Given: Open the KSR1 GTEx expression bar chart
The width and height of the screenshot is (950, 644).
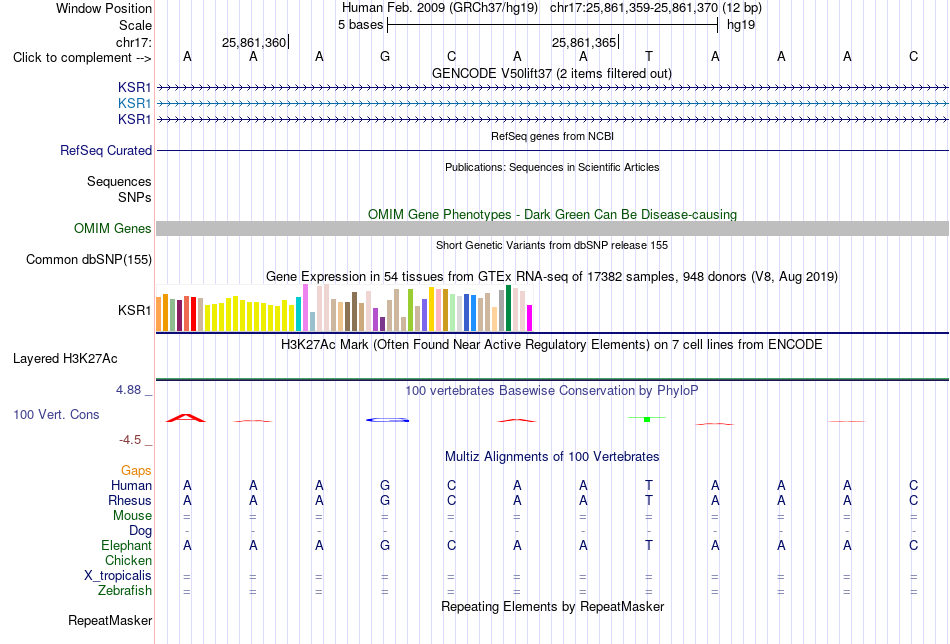Looking at the screenshot, I should [x=344, y=308].
